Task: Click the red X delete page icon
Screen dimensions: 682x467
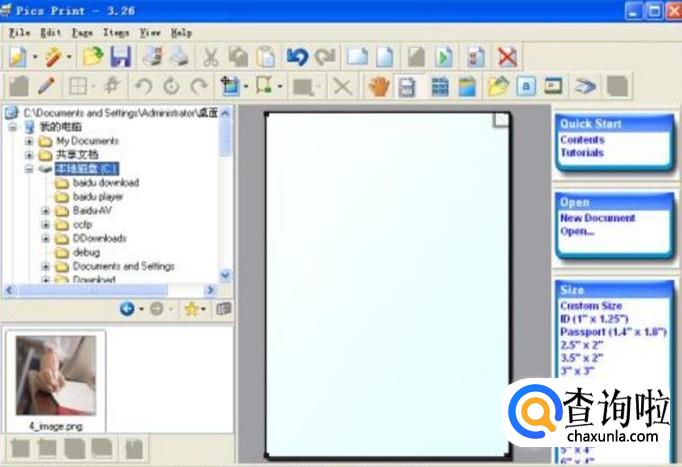Action: coord(507,57)
